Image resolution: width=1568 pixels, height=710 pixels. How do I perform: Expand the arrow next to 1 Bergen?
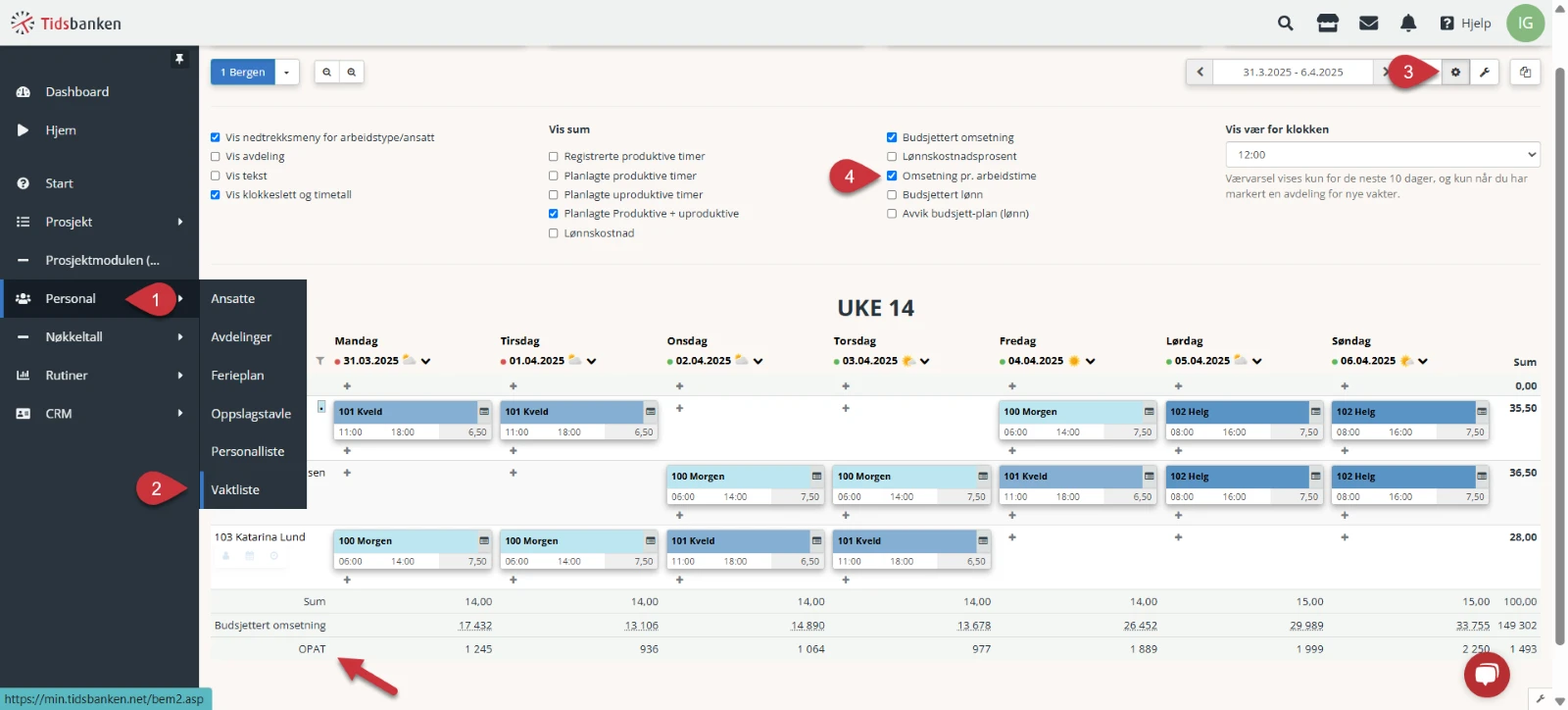[287, 73]
